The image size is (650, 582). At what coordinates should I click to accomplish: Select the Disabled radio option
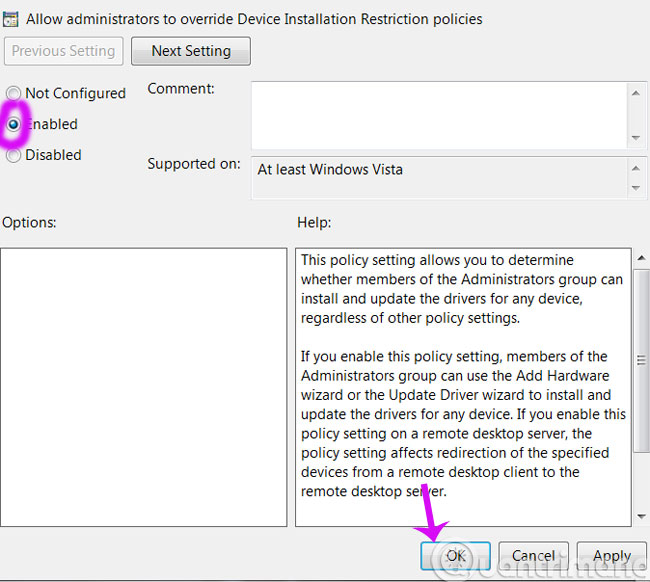pos(14,156)
